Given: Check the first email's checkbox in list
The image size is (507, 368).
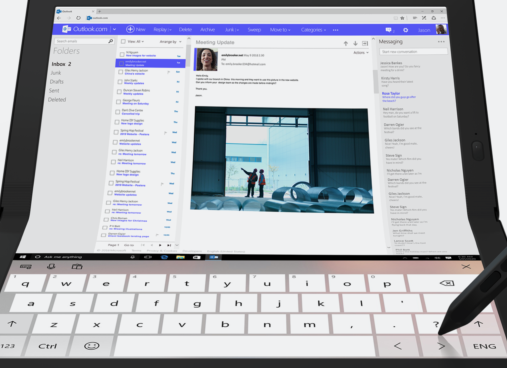Looking at the screenshot, I should (122, 54).
